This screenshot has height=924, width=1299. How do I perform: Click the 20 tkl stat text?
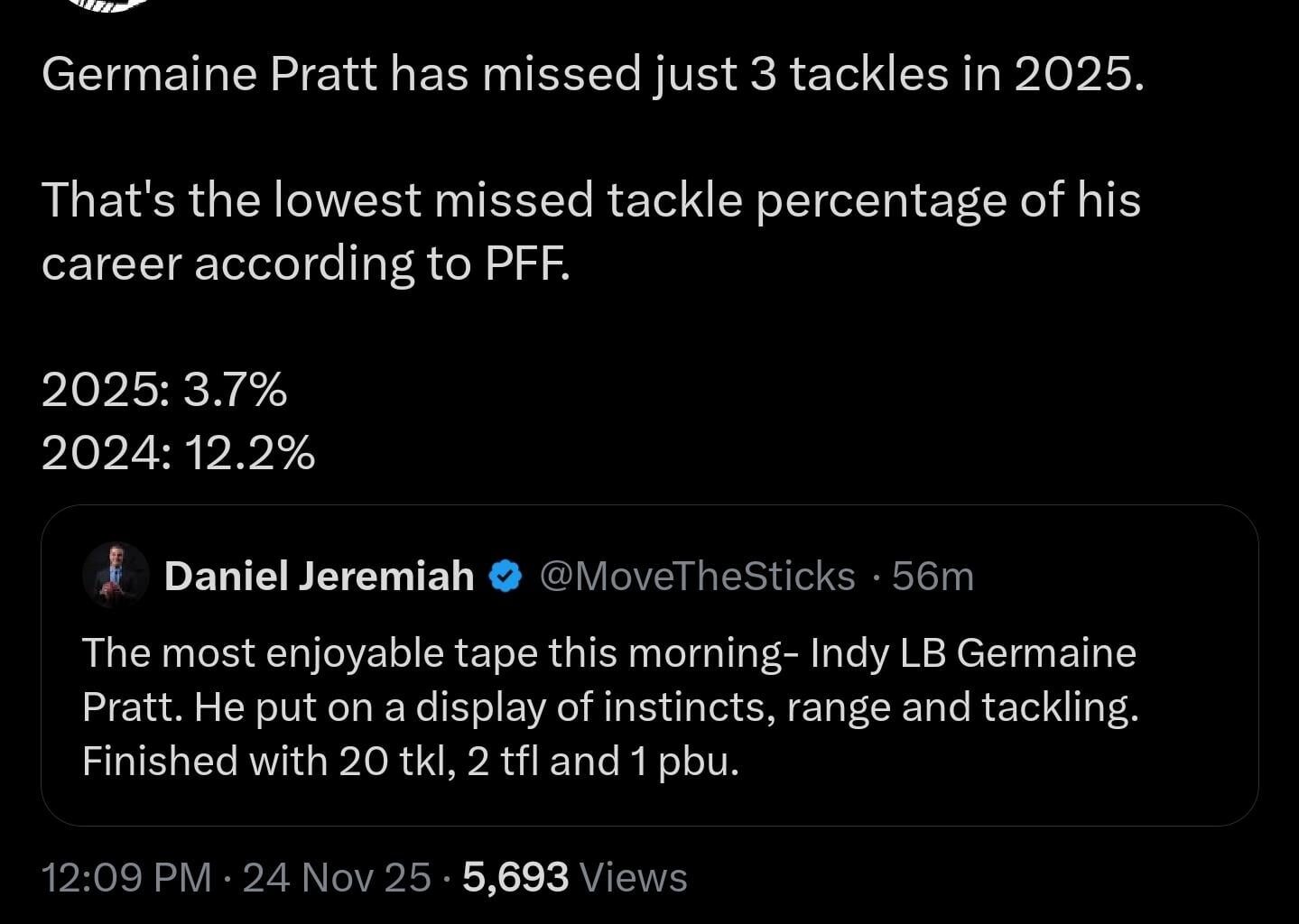pos(386,761)
